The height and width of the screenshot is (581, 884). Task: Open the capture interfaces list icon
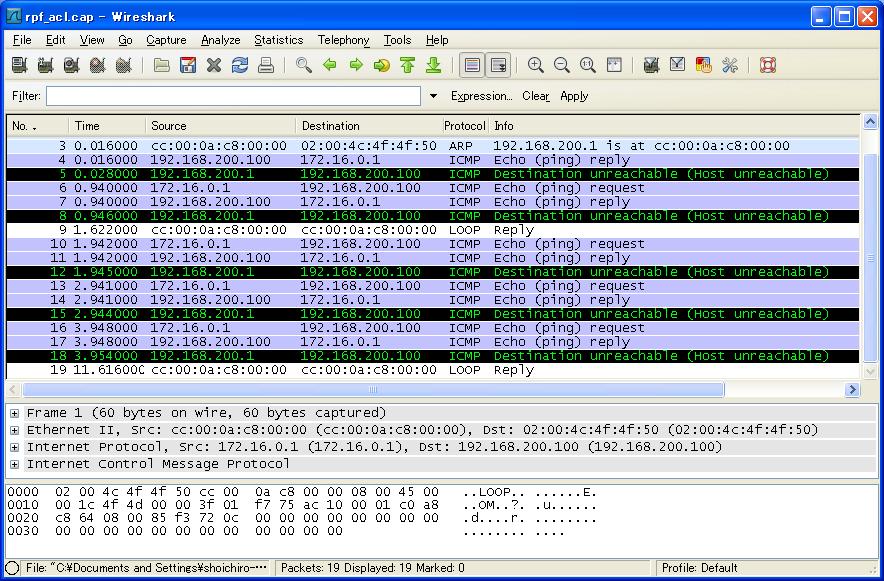19,65
